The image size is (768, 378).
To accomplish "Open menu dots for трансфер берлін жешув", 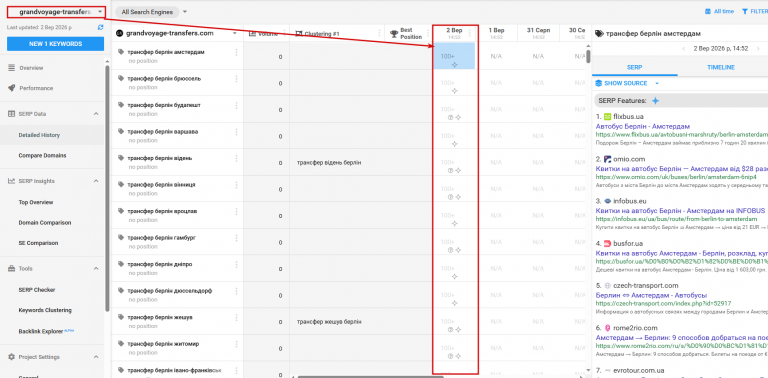I will (237, 317).
